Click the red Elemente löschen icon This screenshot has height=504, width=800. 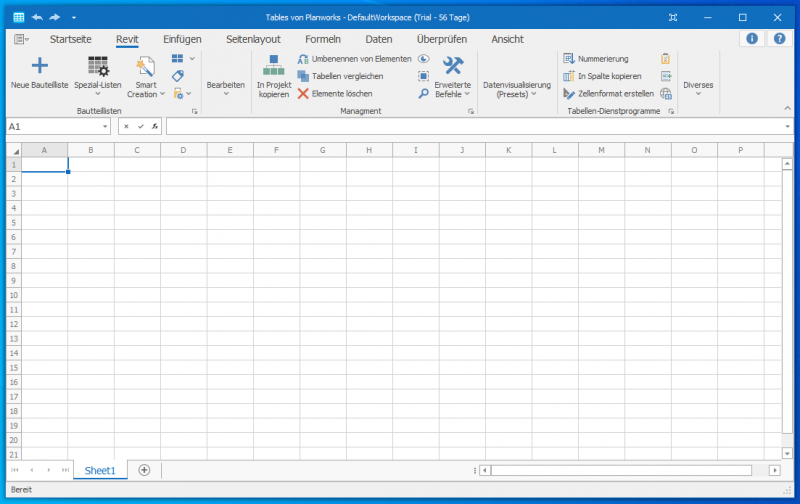(303, 93)
